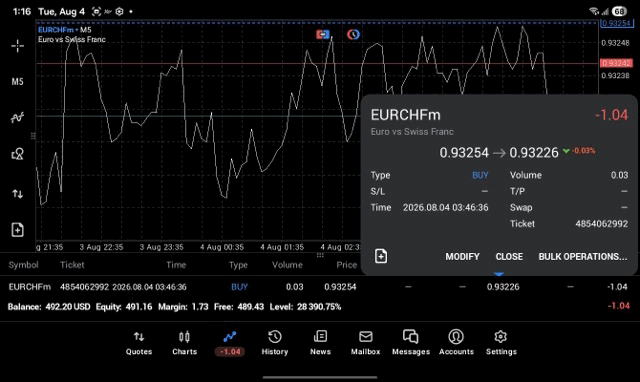Select the crosshair tool in chart sidebar
The width and height of the screenshot is (640, 382).
(x=17, y=46)
